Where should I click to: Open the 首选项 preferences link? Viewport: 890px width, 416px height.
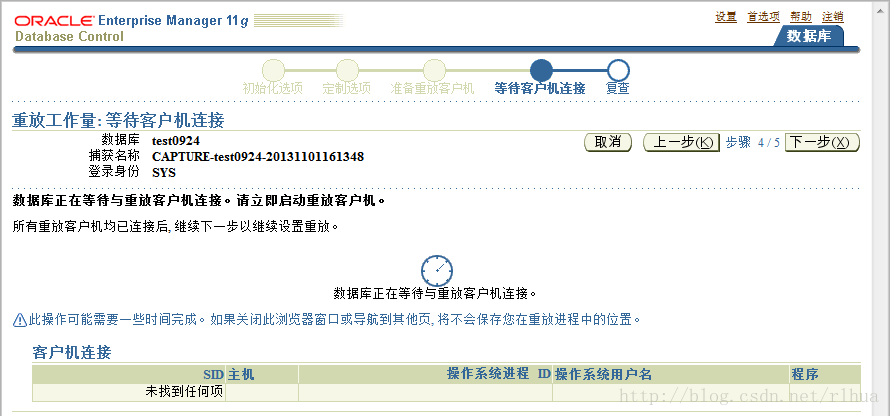(x=763, y=17)
